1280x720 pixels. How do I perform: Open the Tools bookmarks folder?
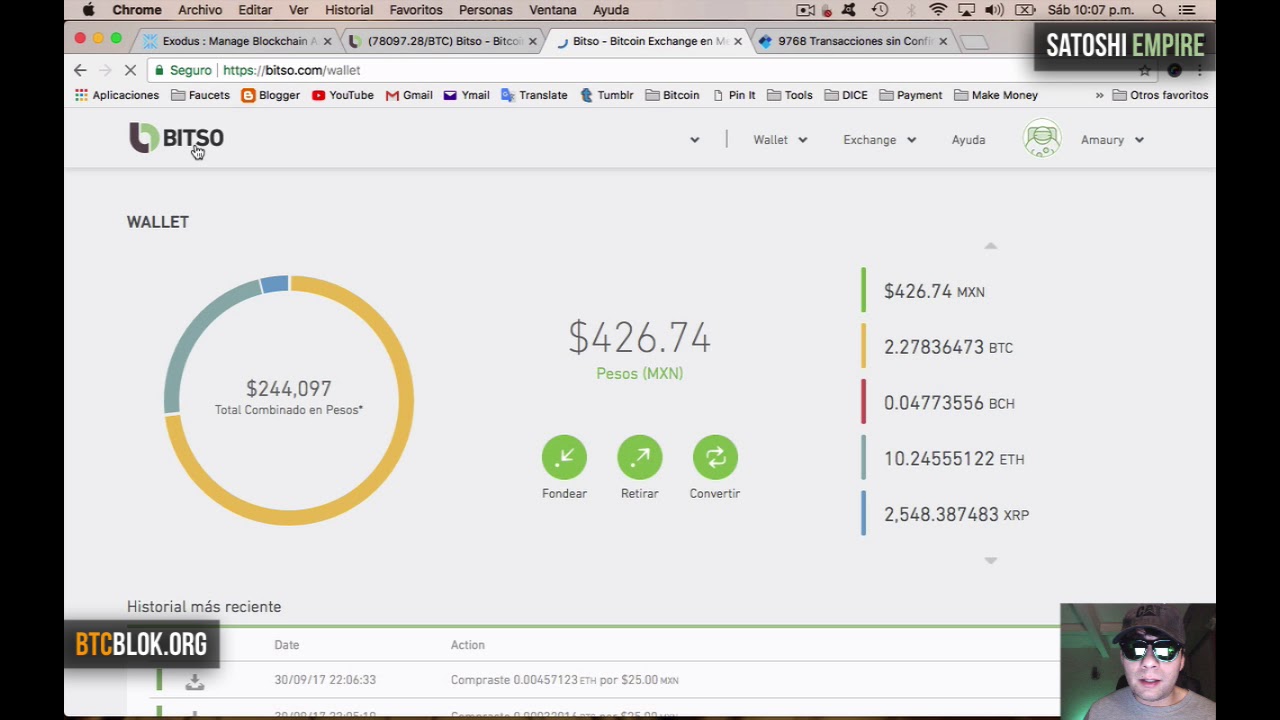click(x=789, y=95)
